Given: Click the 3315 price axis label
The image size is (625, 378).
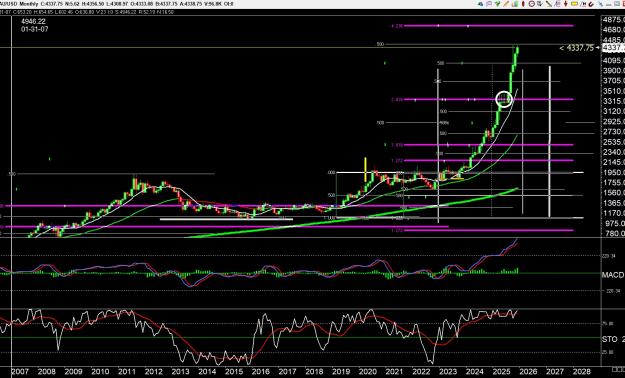Looking at the screenshot, I should [x=614, y=101].
